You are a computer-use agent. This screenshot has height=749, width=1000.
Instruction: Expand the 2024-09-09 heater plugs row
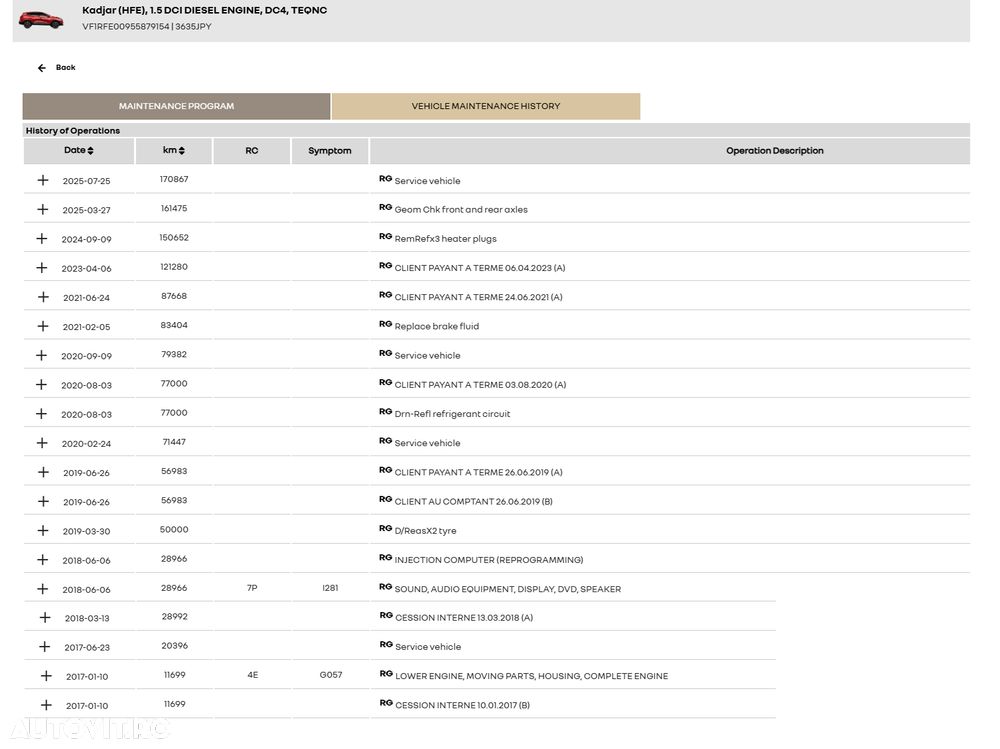pos(42,239)
